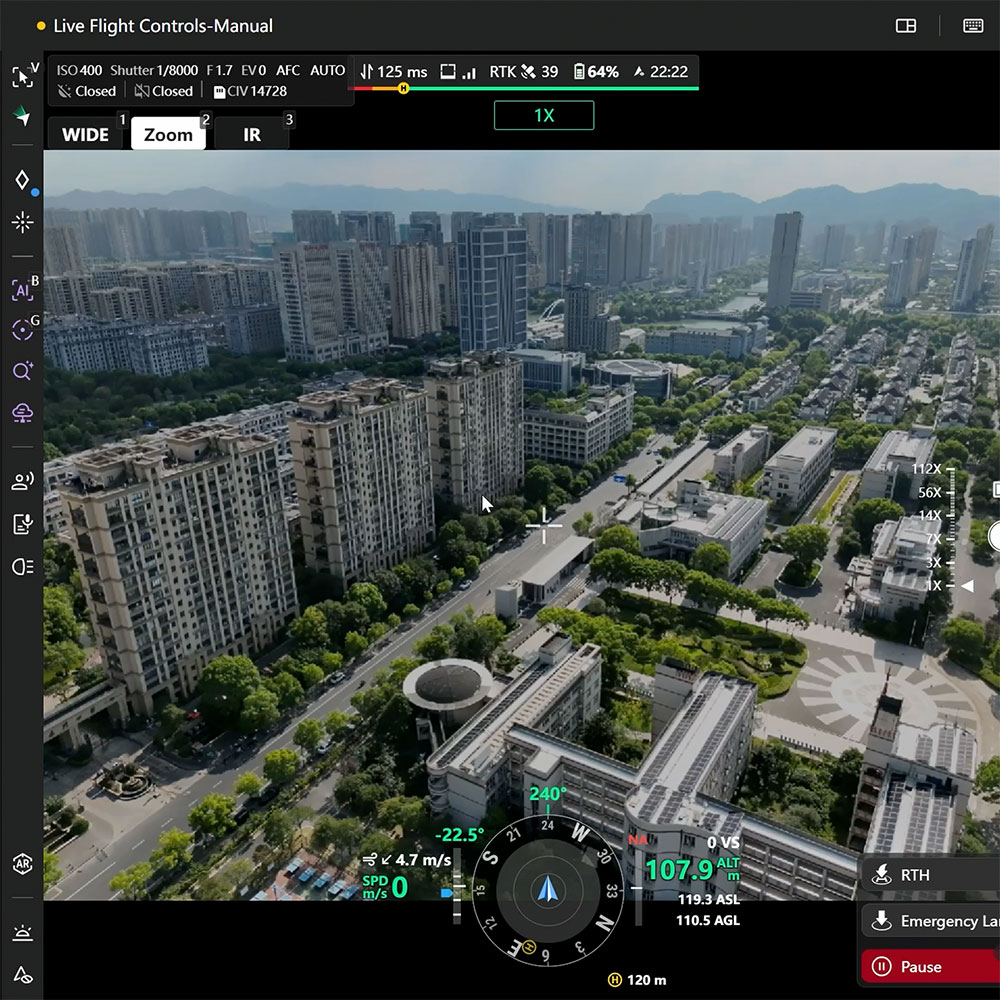Open the purple cloud icon
Image resolution: width=1000 pixels, height=1000 pixels.
(x=22, y=412)
